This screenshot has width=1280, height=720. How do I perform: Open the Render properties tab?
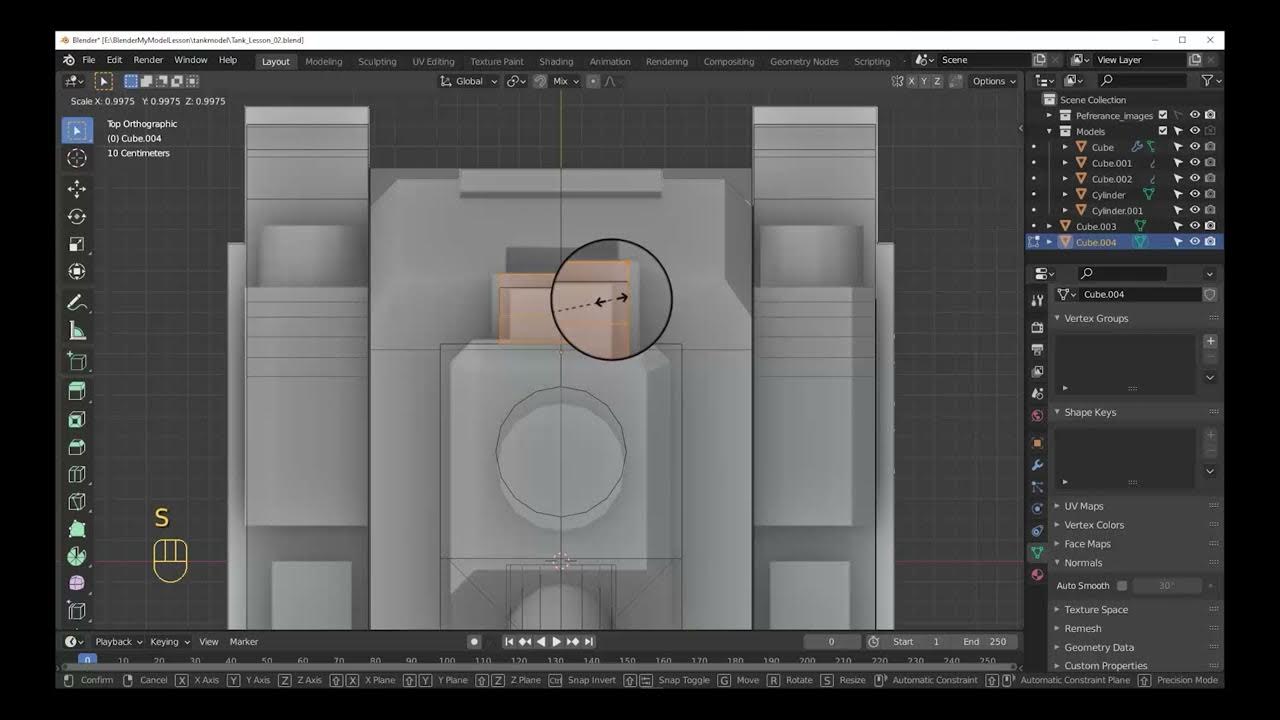(x=1037, y=327)
